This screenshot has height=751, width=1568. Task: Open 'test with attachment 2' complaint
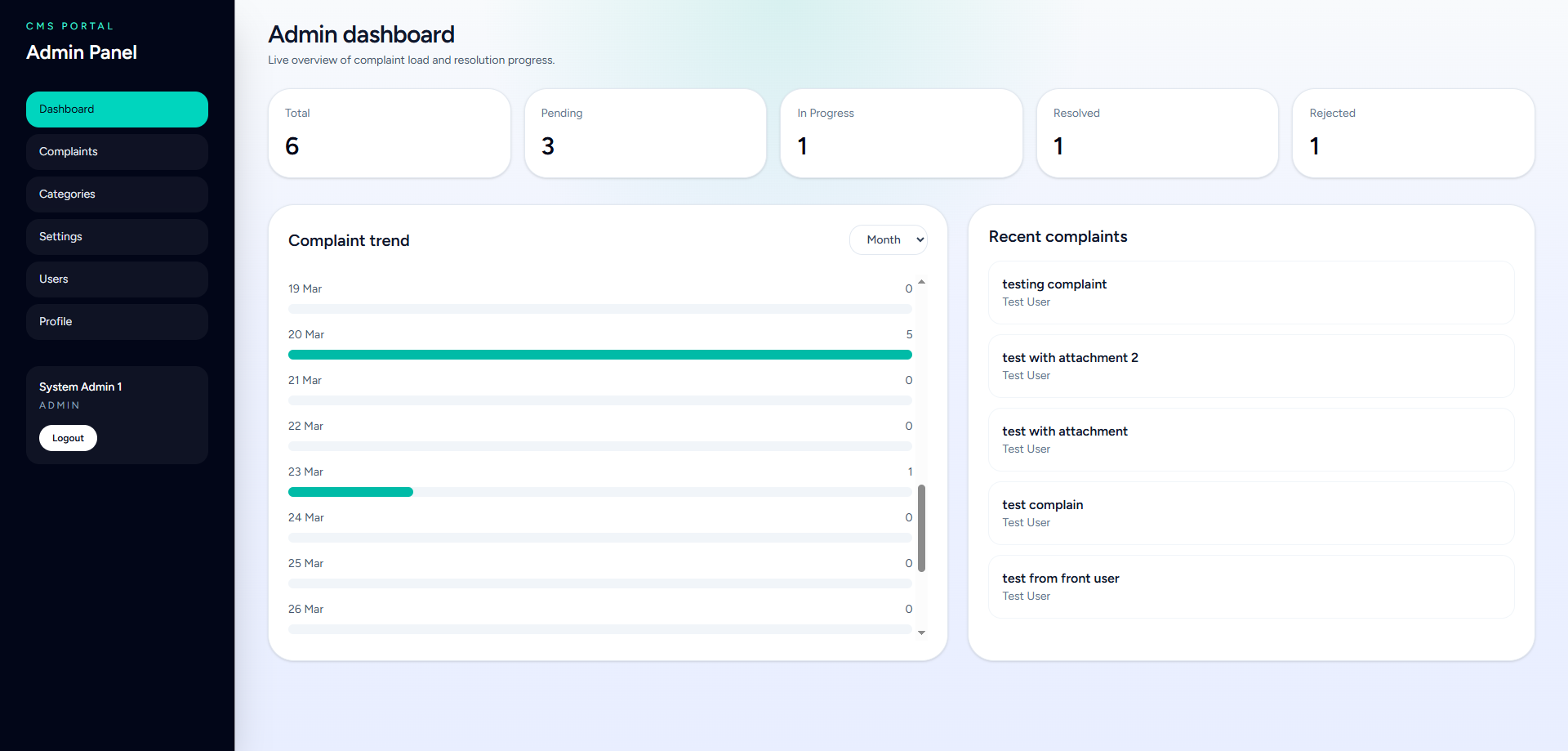click(1249, 365)
